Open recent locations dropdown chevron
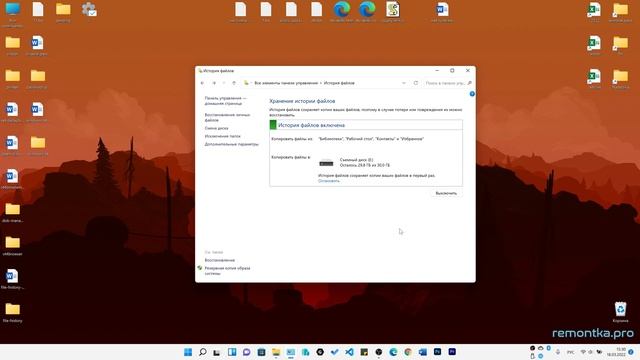 pyautogui.click(x=224, y=83)
